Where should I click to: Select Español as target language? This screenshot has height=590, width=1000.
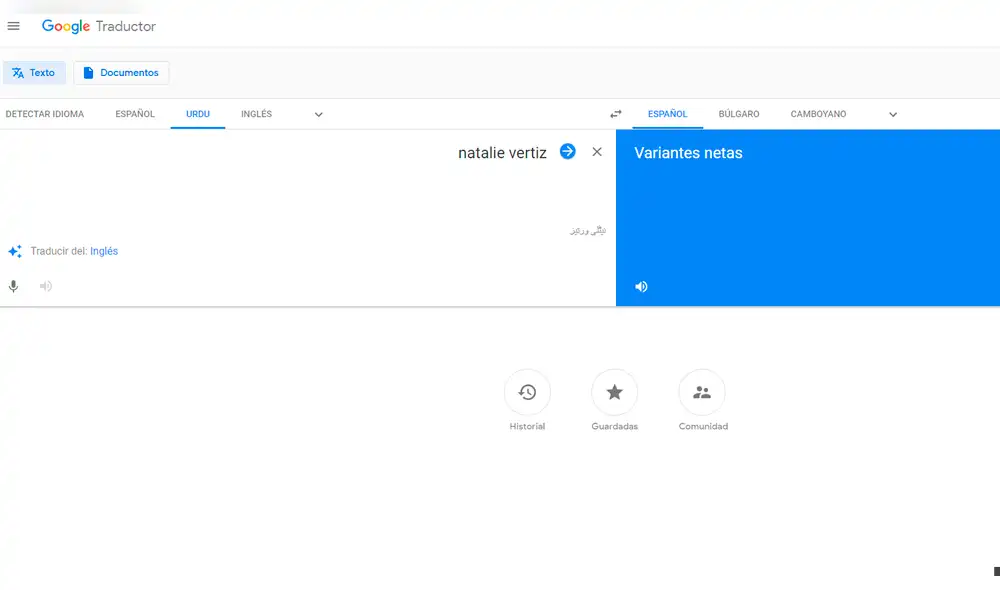click(x=668, y=114)
